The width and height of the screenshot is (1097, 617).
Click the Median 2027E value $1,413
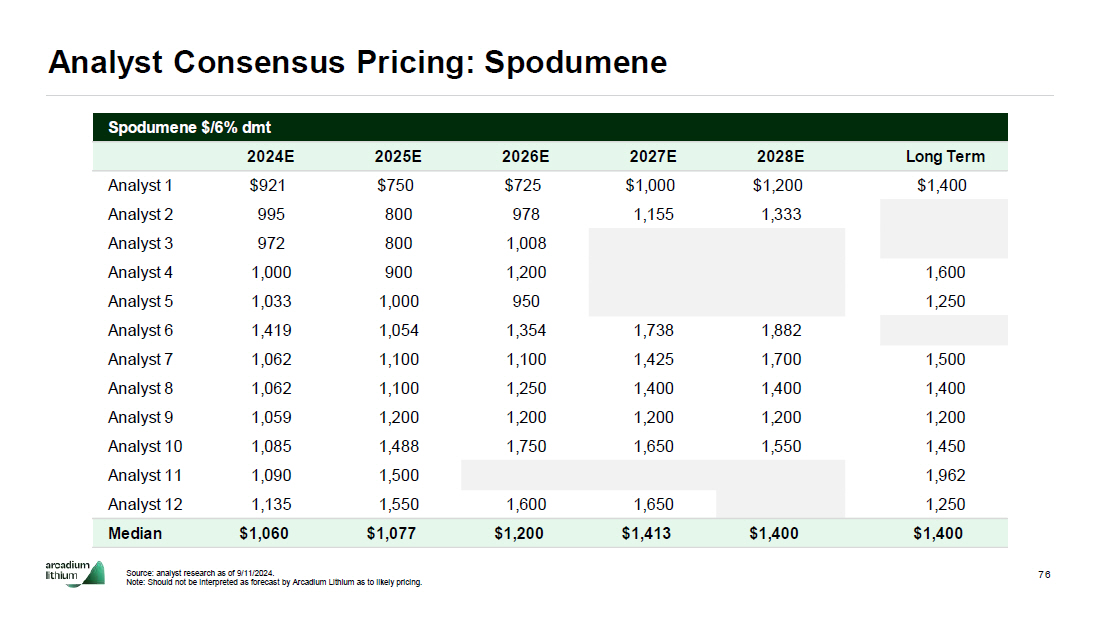646,533
